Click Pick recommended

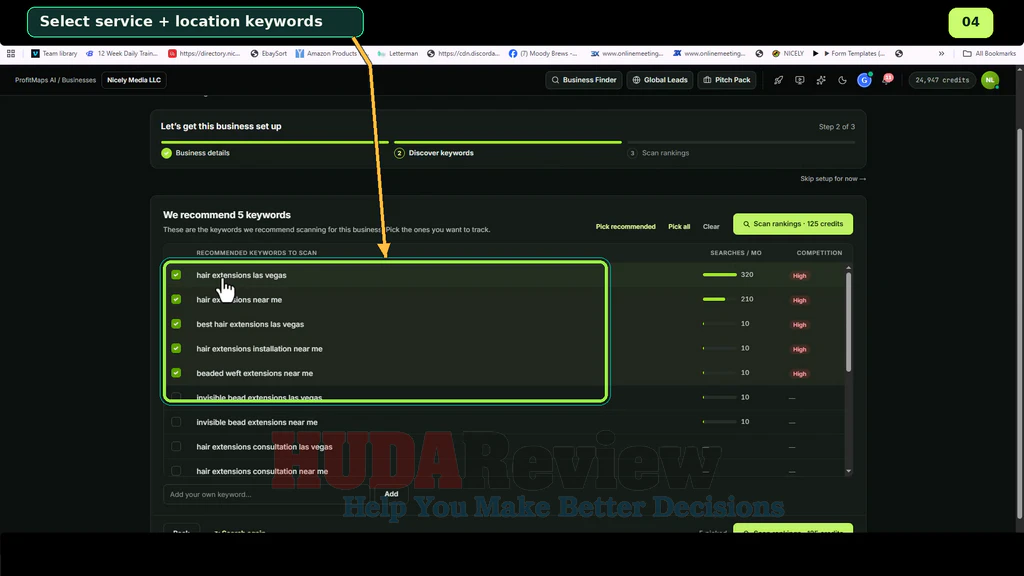point(626,227)
